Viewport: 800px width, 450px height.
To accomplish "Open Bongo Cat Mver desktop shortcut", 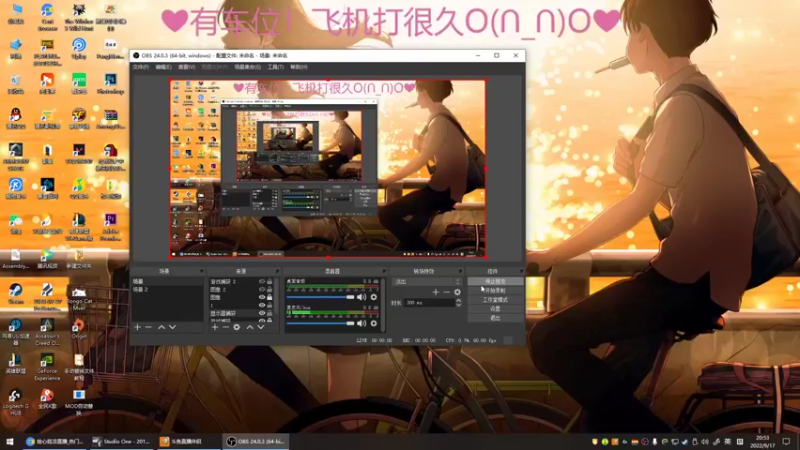I will [79, 297].
